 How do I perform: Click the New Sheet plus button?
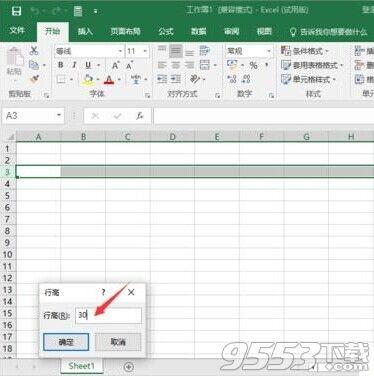pos(128,367)
